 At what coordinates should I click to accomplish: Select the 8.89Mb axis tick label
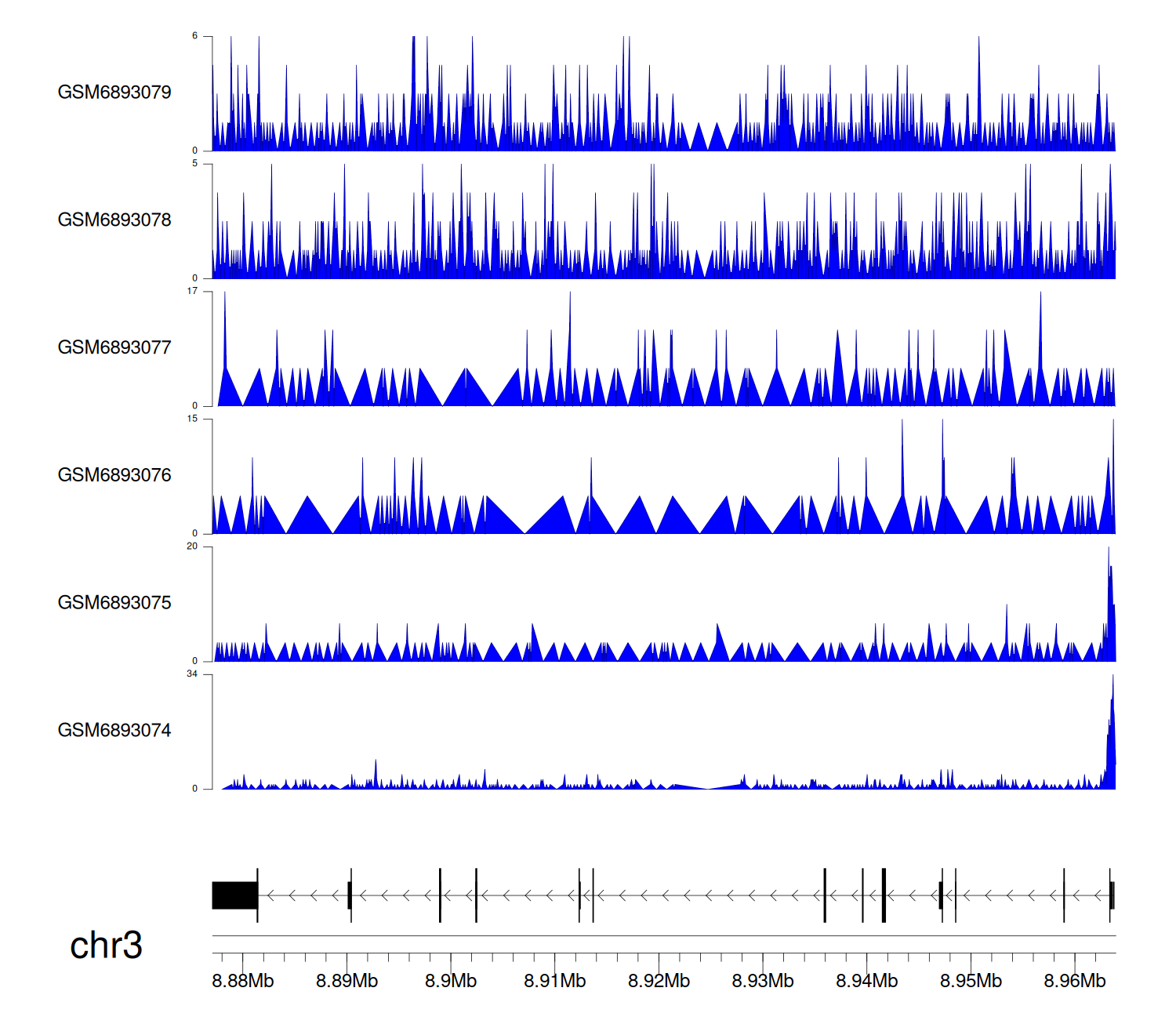[347, 982]
